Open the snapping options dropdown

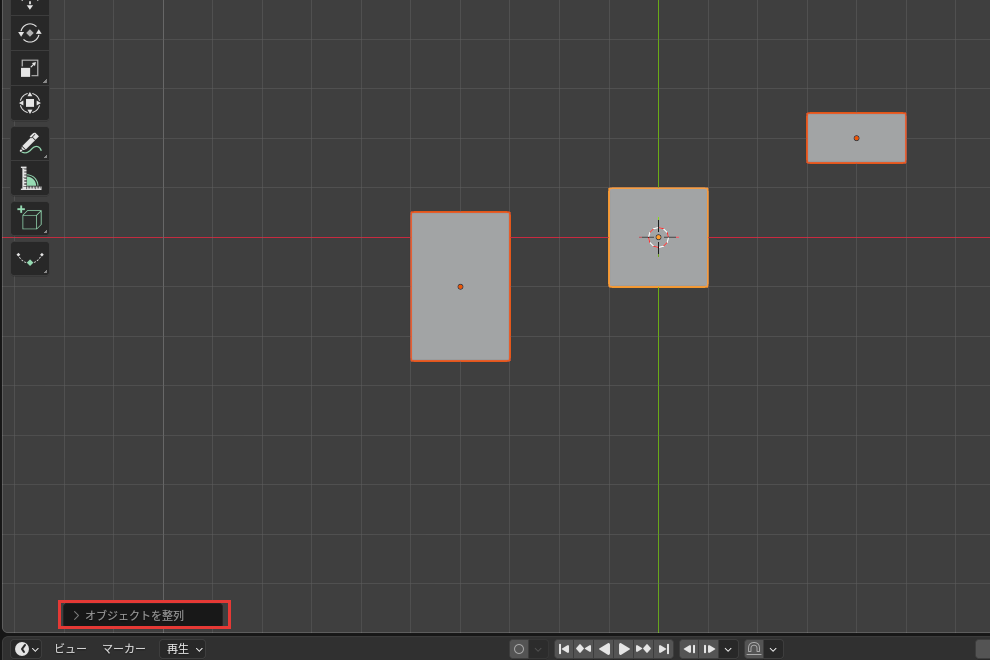773,649
